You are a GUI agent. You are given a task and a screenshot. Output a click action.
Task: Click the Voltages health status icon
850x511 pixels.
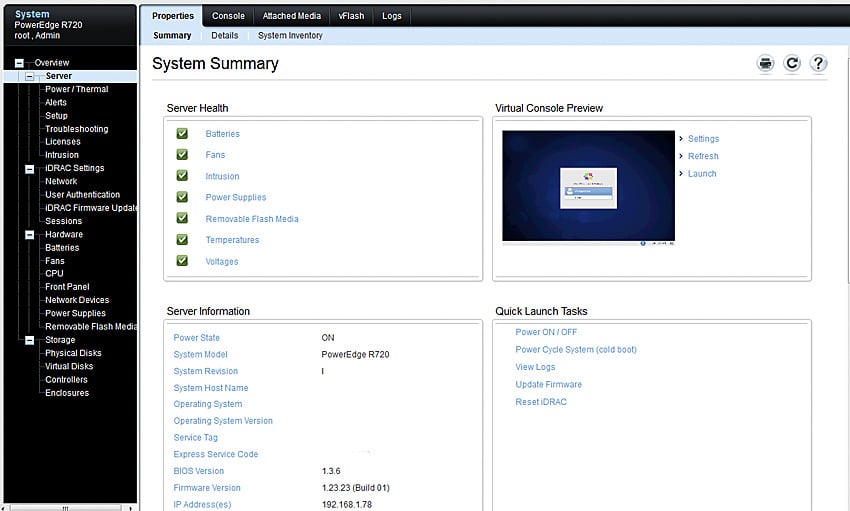(x=182, y=261)
